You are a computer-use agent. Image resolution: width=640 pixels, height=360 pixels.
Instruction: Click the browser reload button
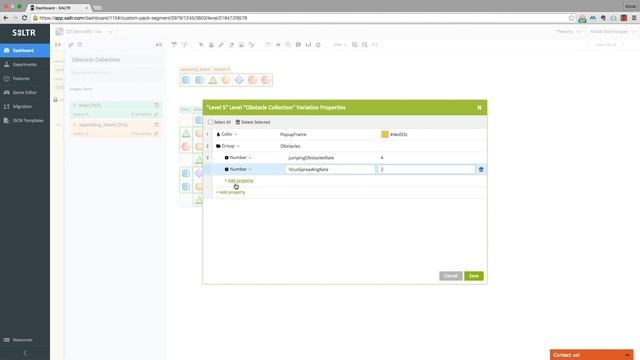coord(24,18)
